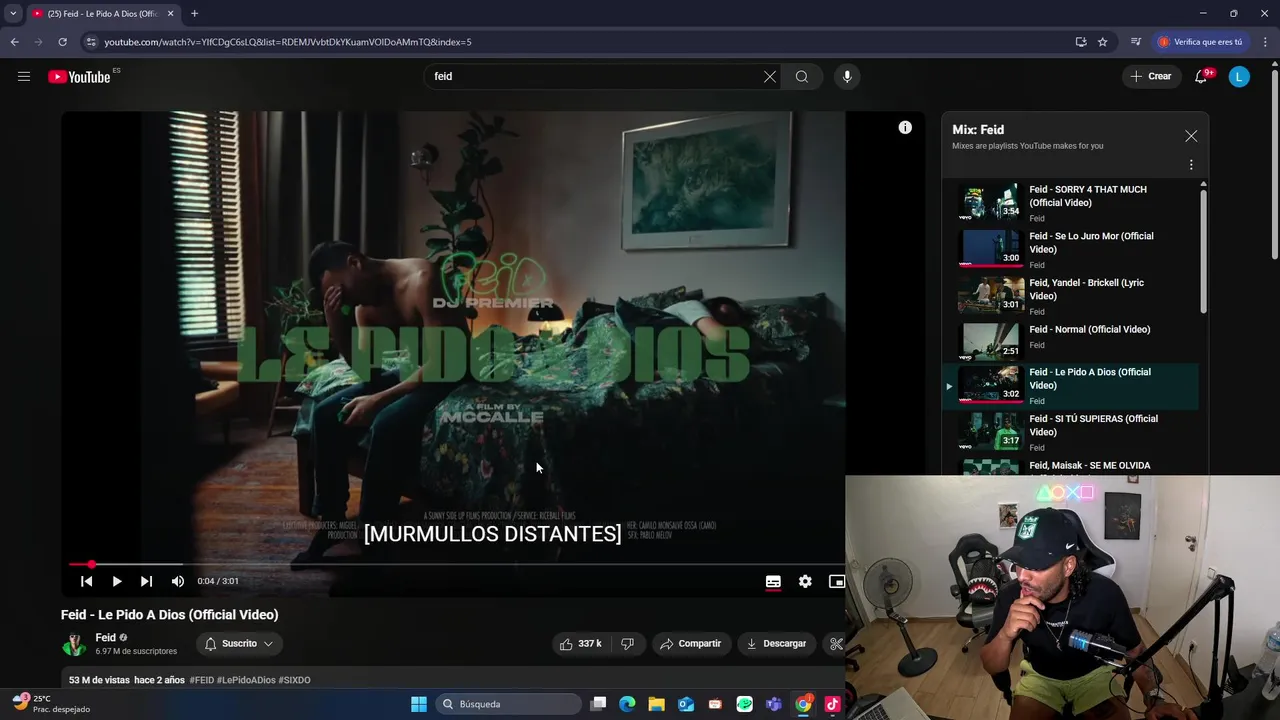Screen dimensions: 1280x720
Task: Go to the YouTube home logo
Action: point(79,77)
